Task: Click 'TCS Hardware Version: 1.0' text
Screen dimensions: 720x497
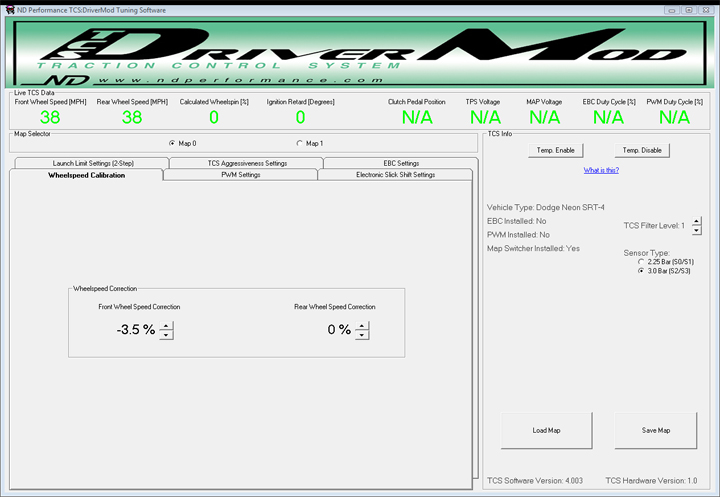Action: coord(651,481)
